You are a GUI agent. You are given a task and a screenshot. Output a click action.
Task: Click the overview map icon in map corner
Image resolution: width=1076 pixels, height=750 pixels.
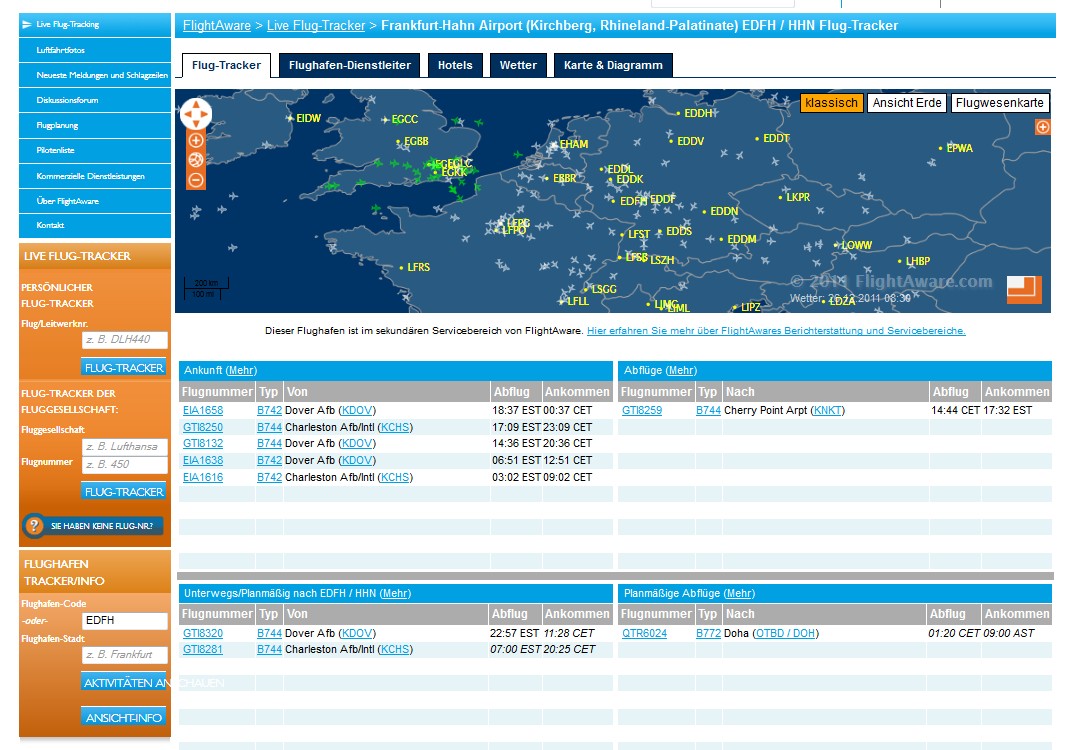(1024, 289)
